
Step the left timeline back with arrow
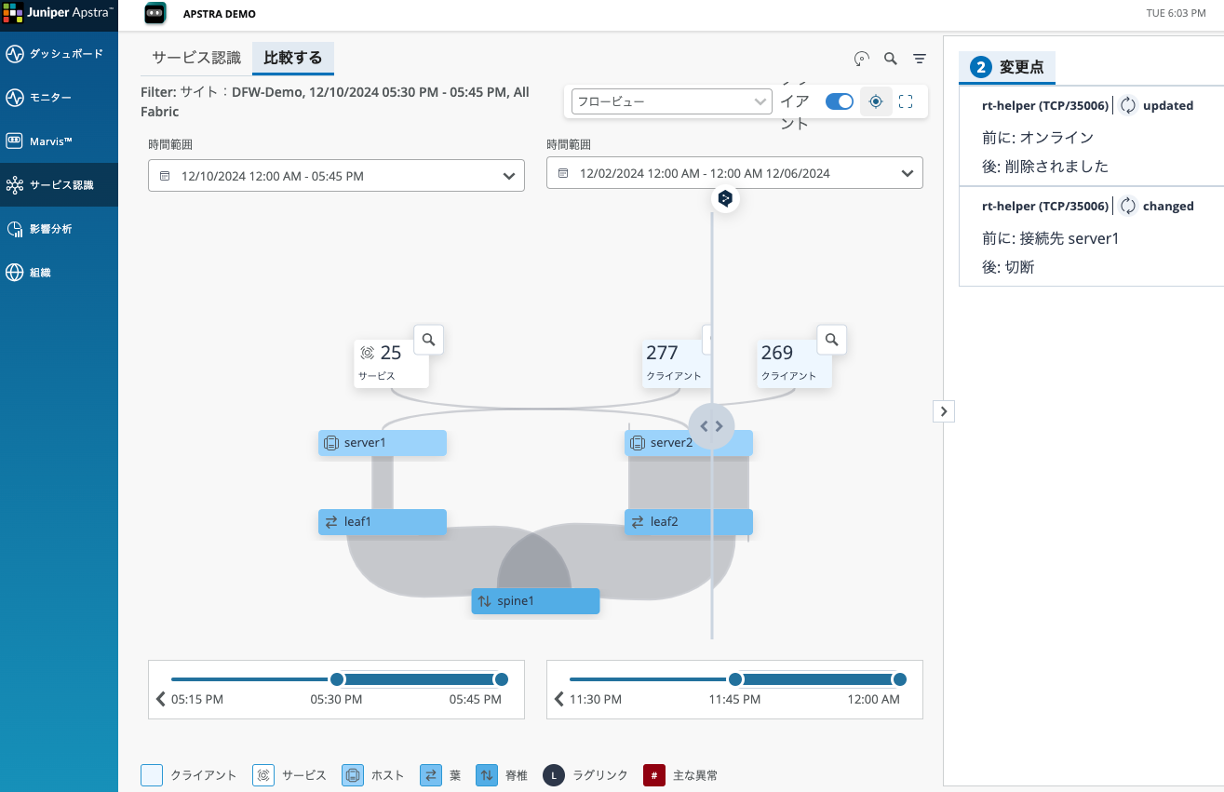160,700
